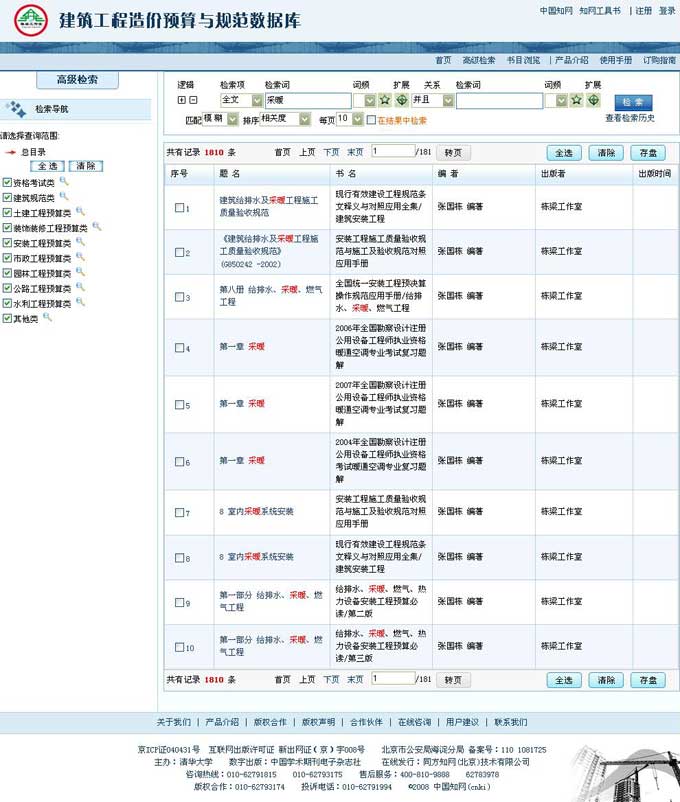Click the remove search row minus icon
680x802 pixels.
[x=193, y=100]
